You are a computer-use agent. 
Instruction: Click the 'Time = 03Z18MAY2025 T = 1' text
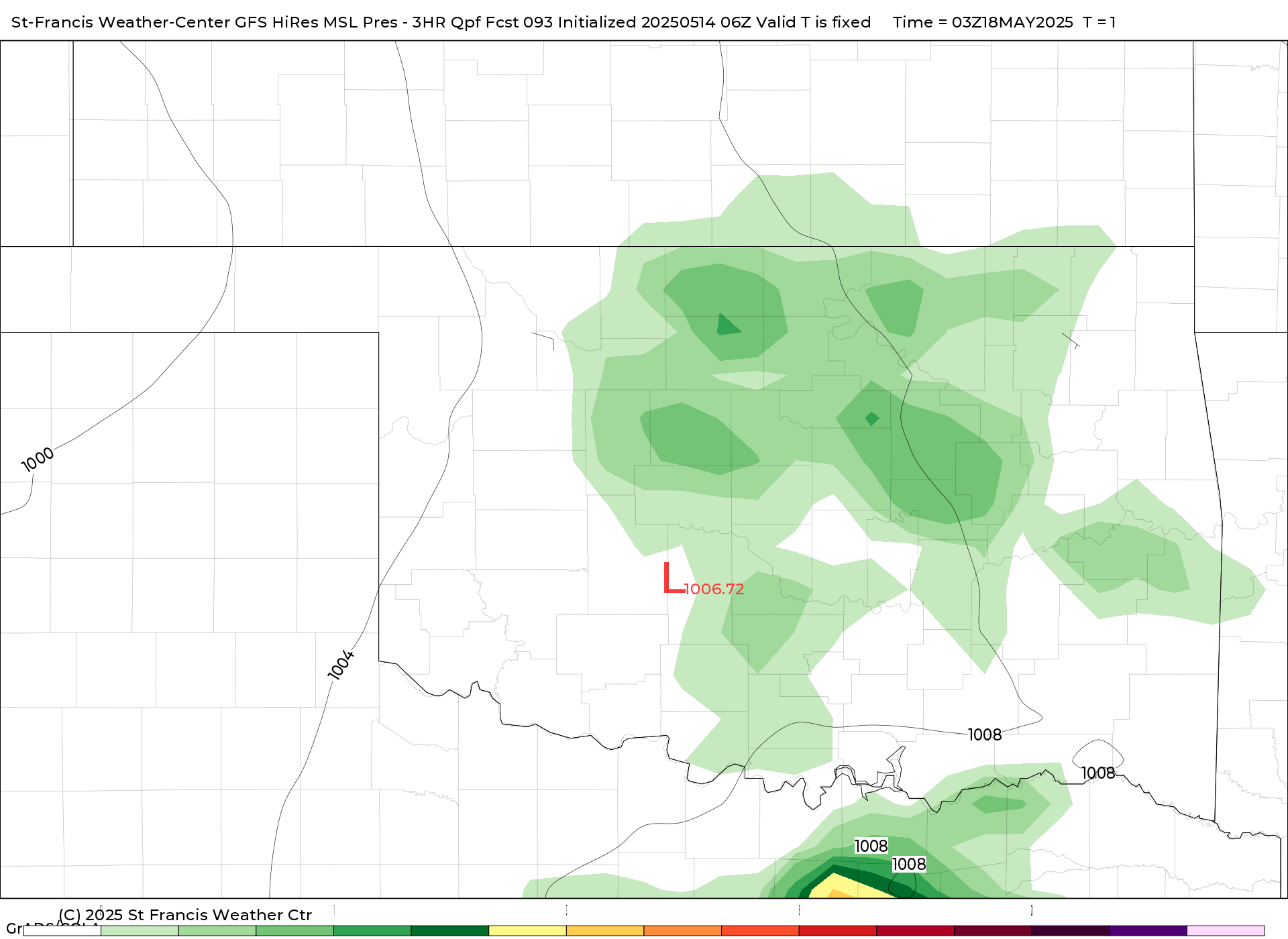tap(1004, 22)
